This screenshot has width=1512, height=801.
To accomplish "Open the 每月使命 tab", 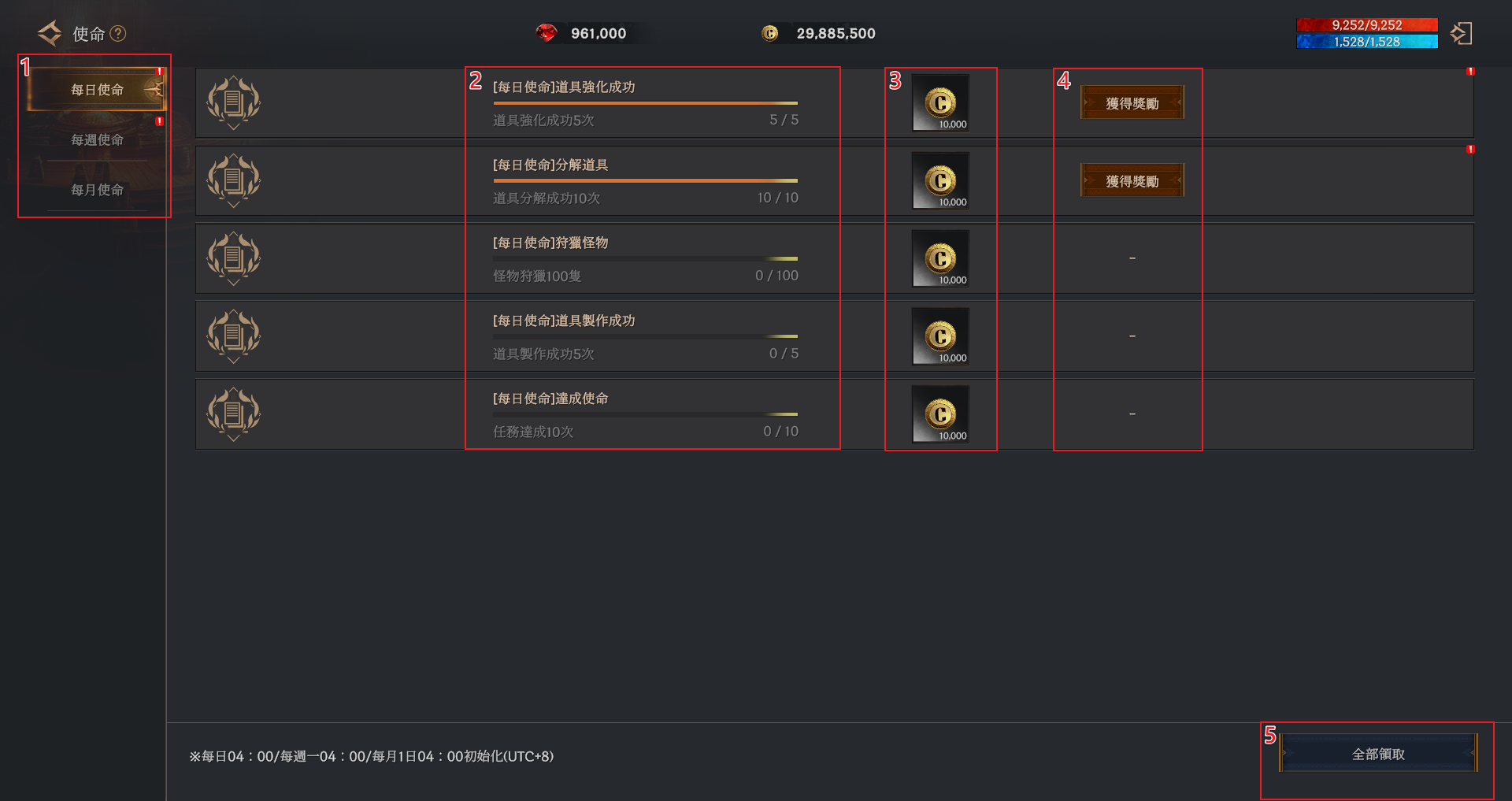I will 97,190.
